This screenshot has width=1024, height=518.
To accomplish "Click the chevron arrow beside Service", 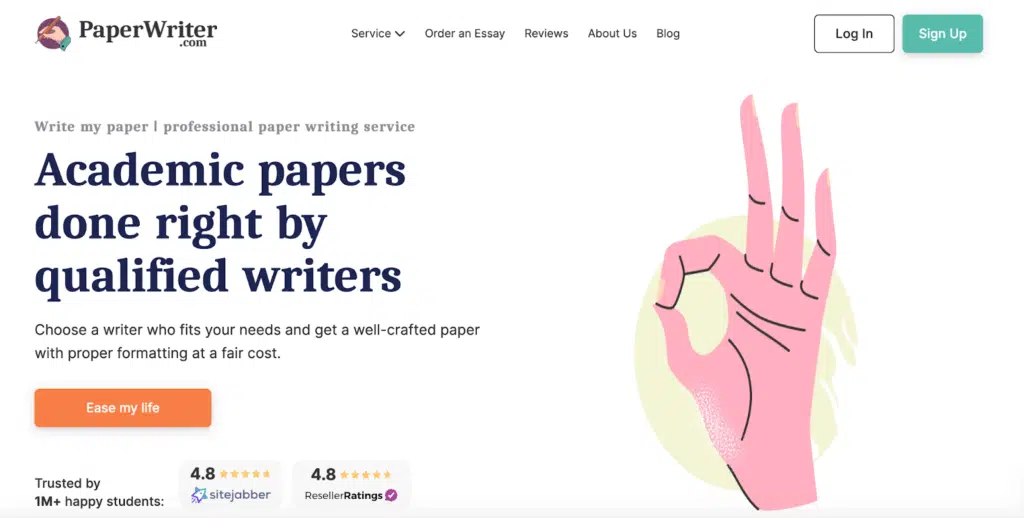I will point(400,34).
